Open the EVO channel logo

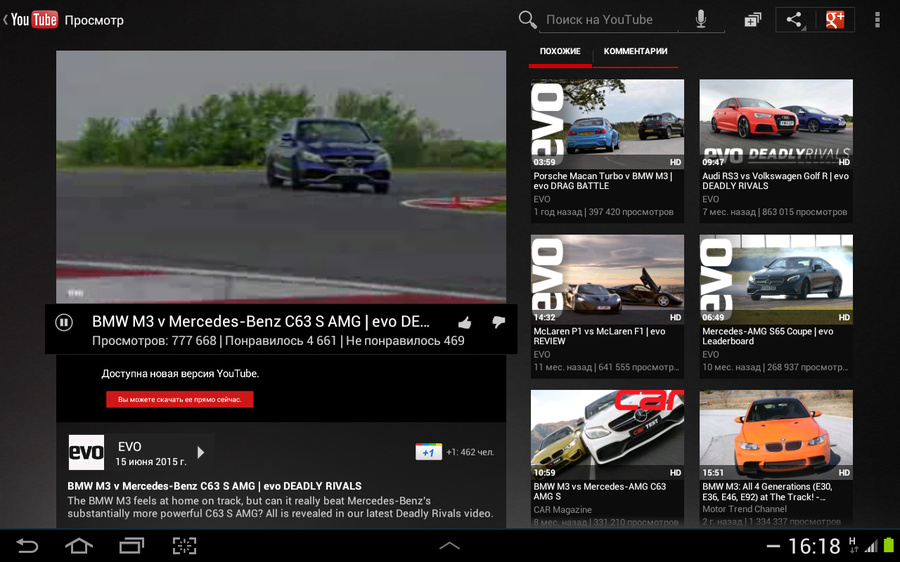[86, 452]
